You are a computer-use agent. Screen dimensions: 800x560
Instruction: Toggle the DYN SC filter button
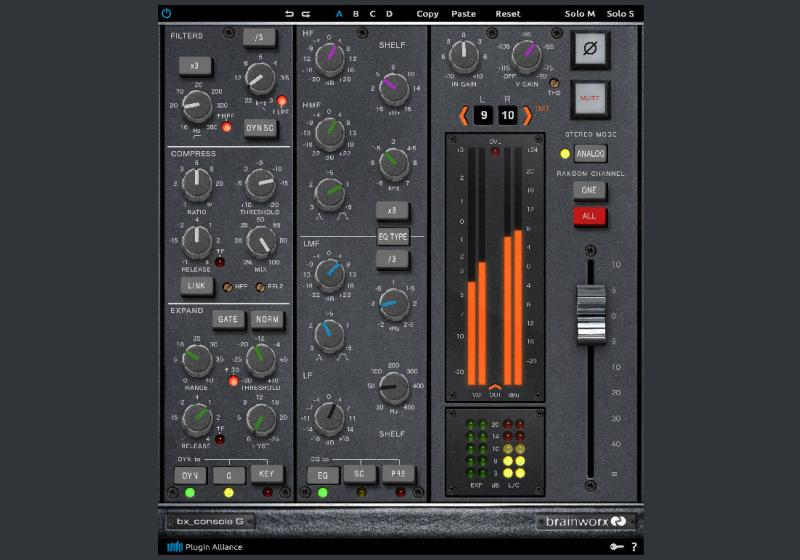click(x=260, y=128)
